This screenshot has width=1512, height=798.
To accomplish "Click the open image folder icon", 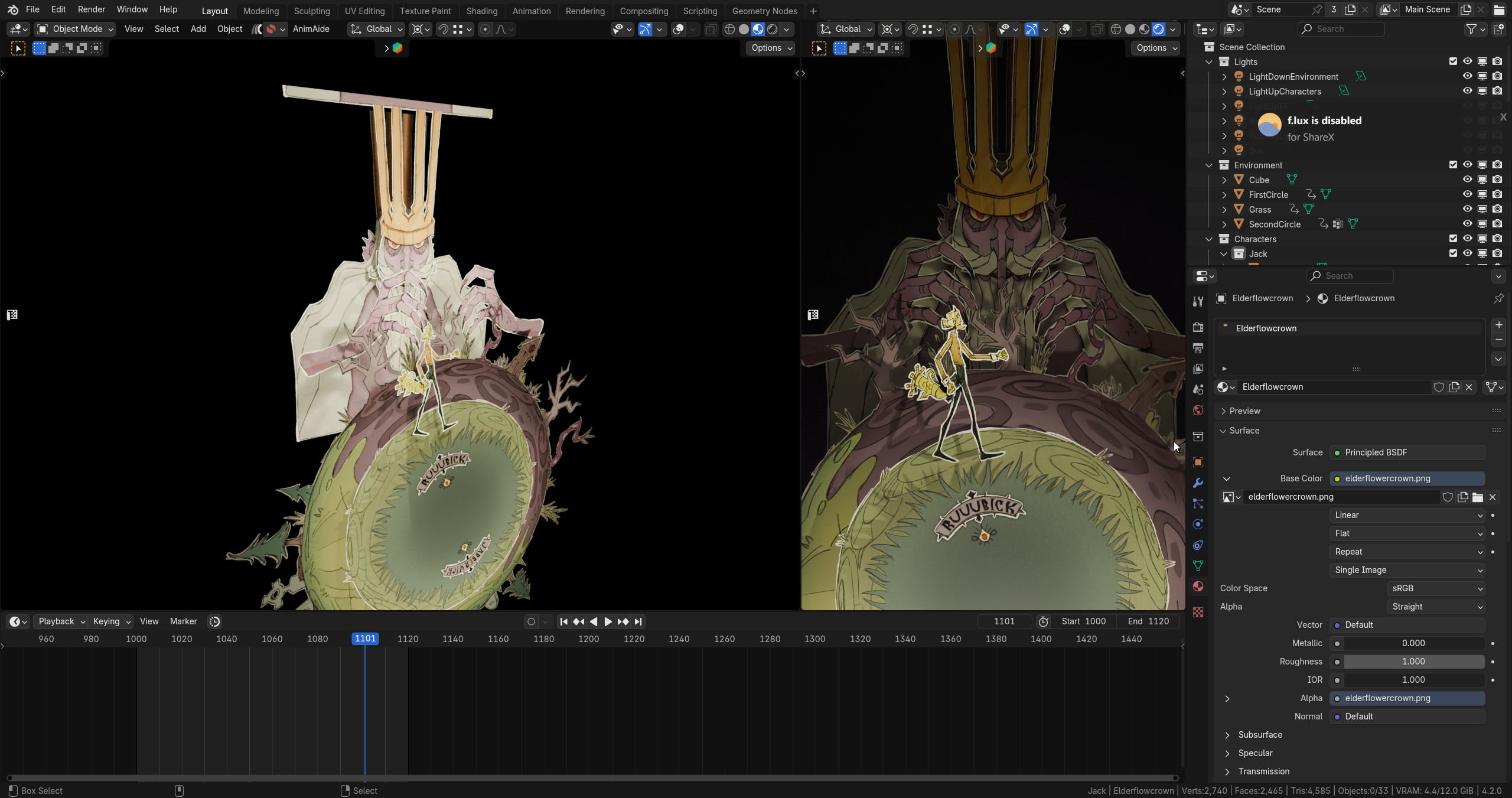I will pos(1478,497).
